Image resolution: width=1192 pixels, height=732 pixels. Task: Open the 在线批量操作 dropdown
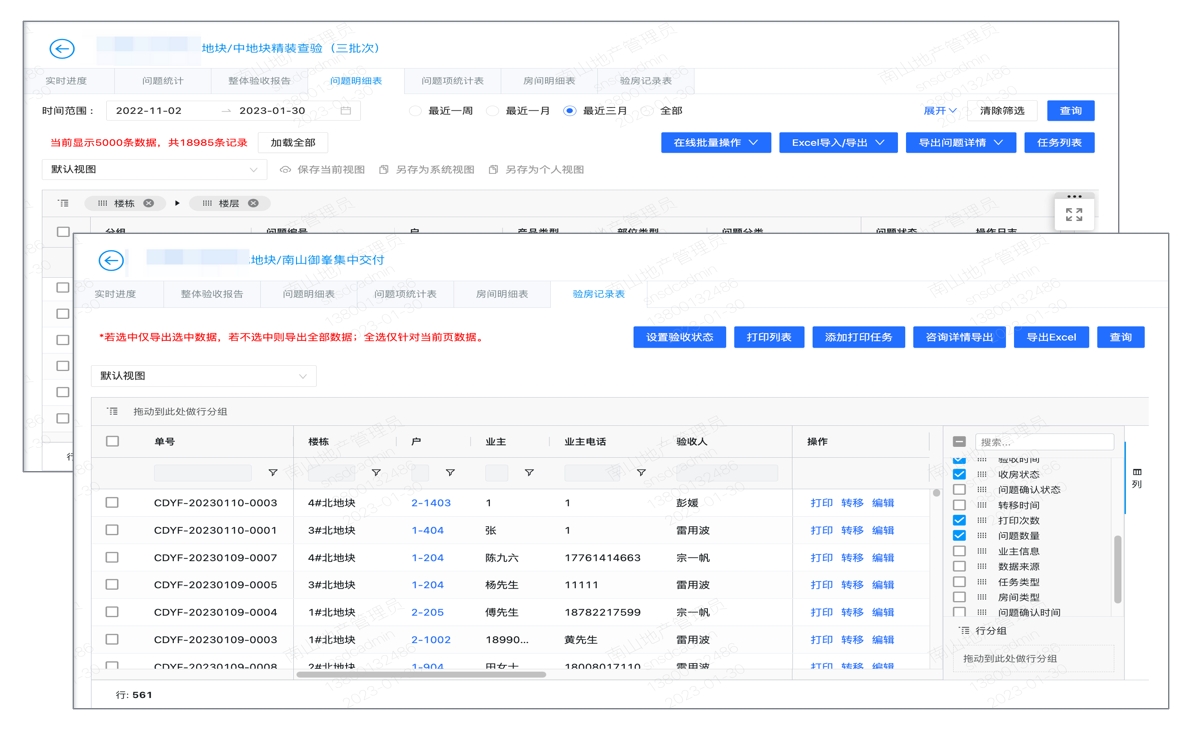[716, 143]
